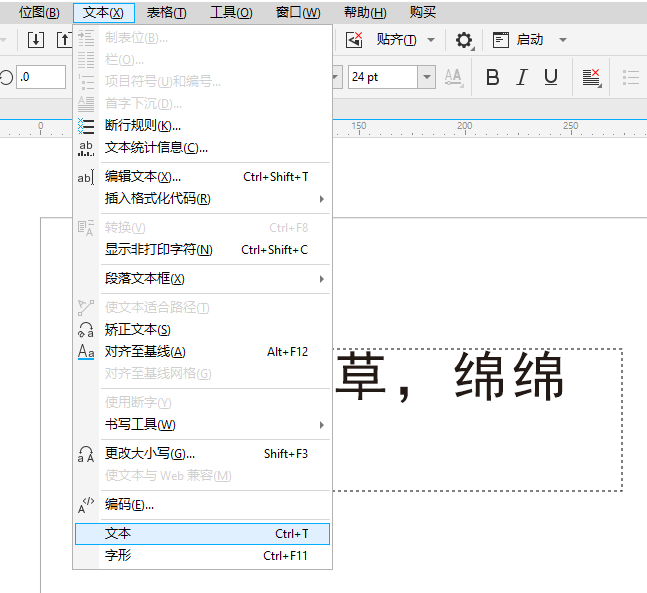The height and width of the screenshot is (593, 647).
Task: Choose 对齐至基线(A)
Action: point(203,352)
